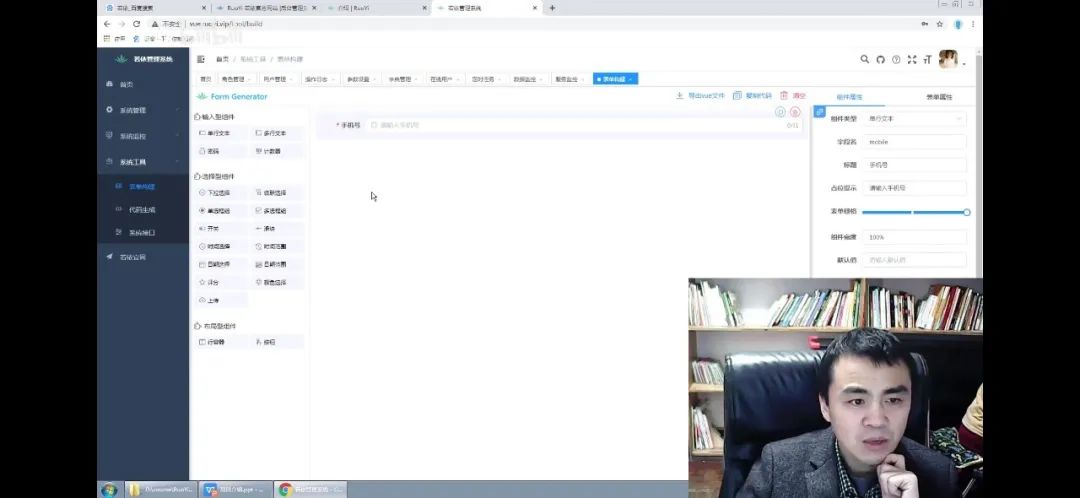Add a 滑块 slider component
This screenshot has height=498, width=1080.
[x=276, y=228]
